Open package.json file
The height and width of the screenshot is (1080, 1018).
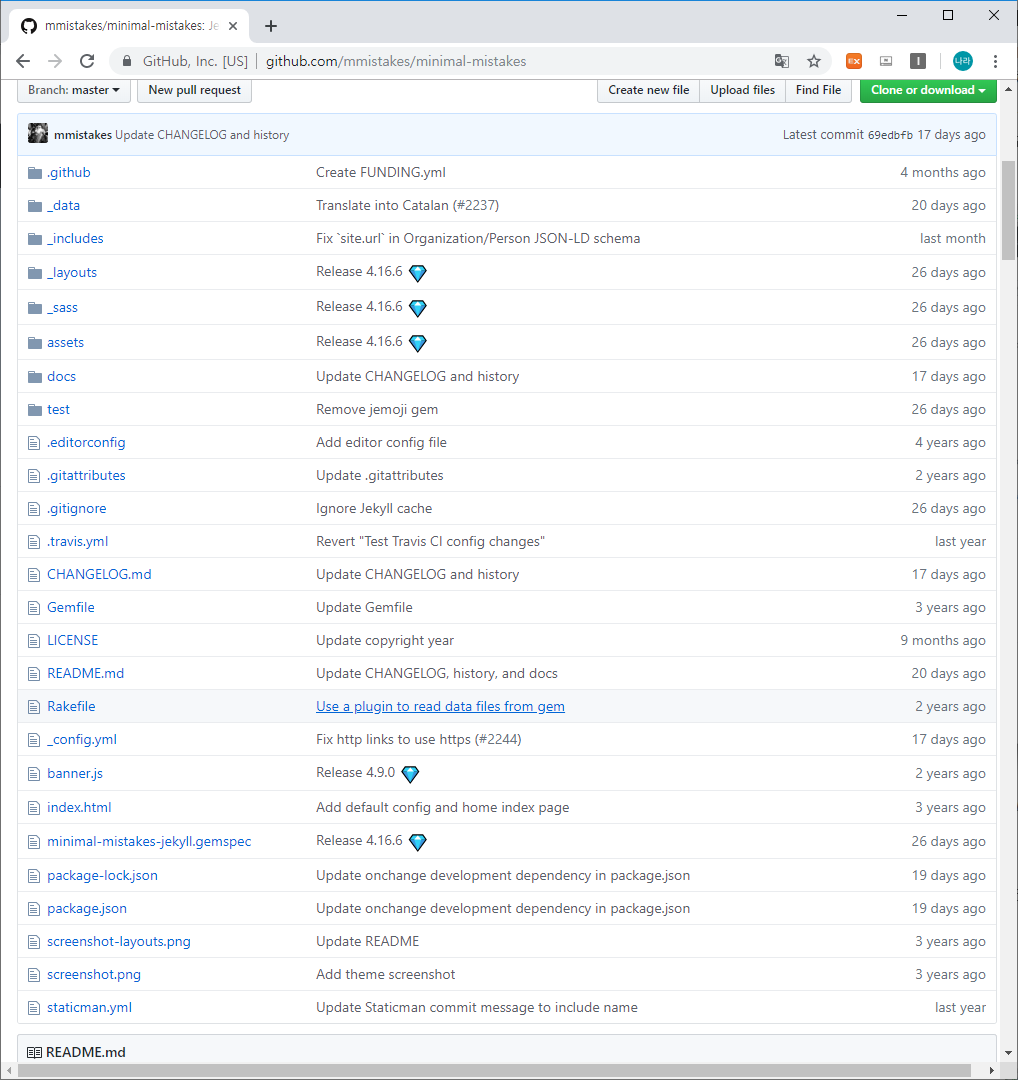87,909
